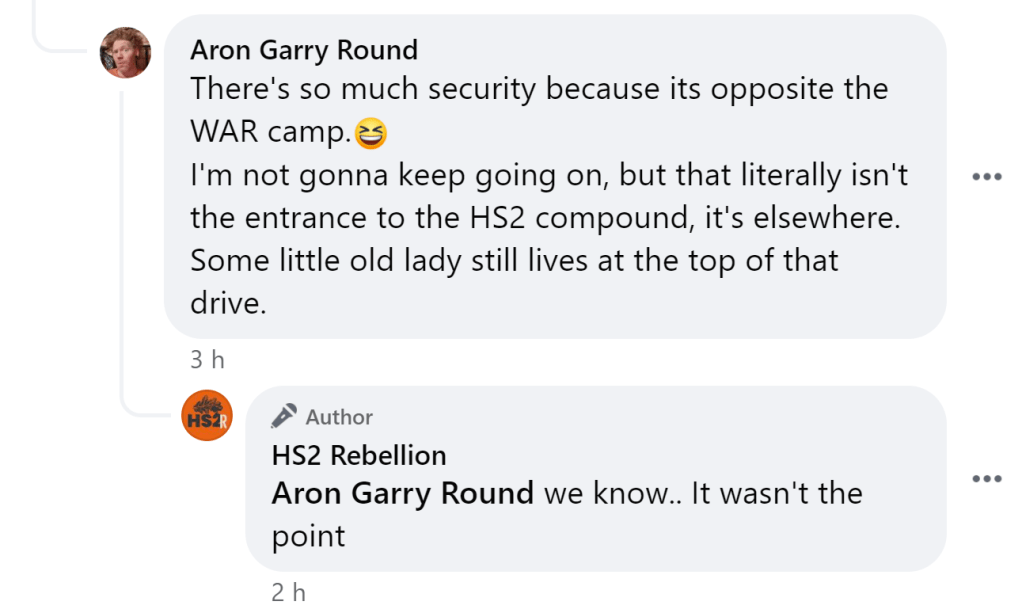Click the 3 h comment timestamp
Viewport: 1022px width, 609px height.
click(x=209, y=360)
